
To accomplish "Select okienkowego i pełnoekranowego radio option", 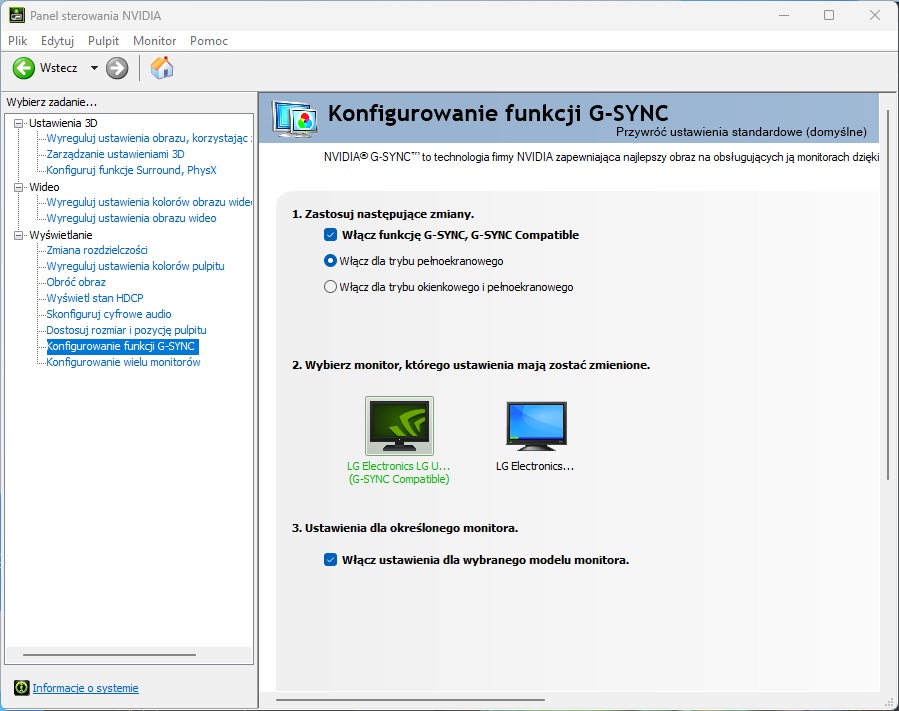I will [330, 287].
